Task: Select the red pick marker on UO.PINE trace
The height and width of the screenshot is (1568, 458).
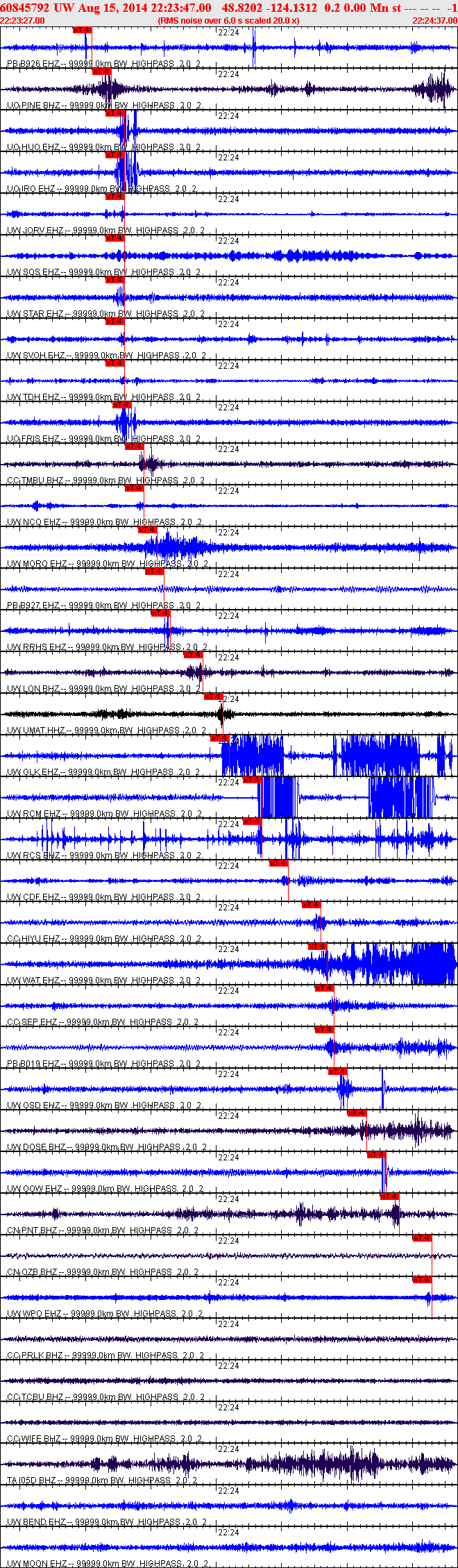Action: point(101,72)
